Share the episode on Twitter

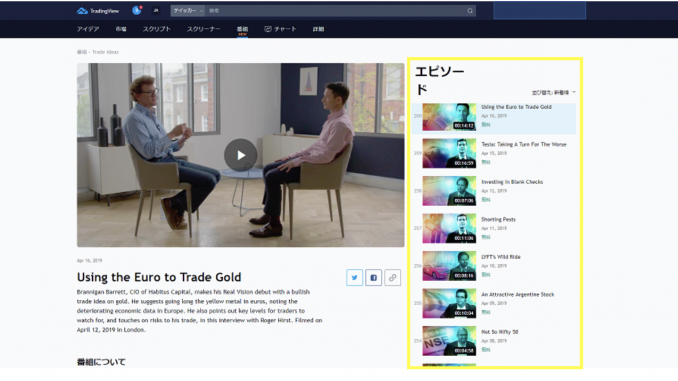[355, 278]
